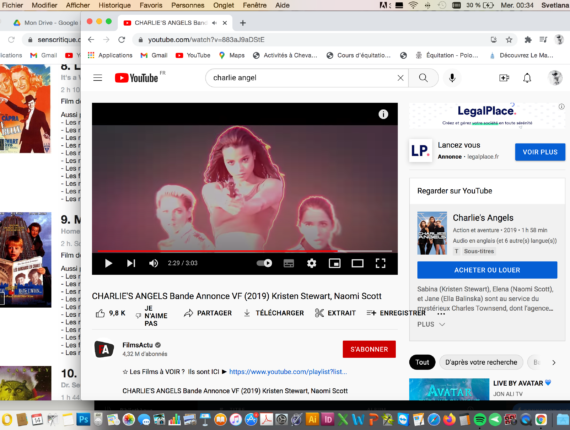Click ACHETER OU LOUER button
570x430 pixels.
click(487, 270)
